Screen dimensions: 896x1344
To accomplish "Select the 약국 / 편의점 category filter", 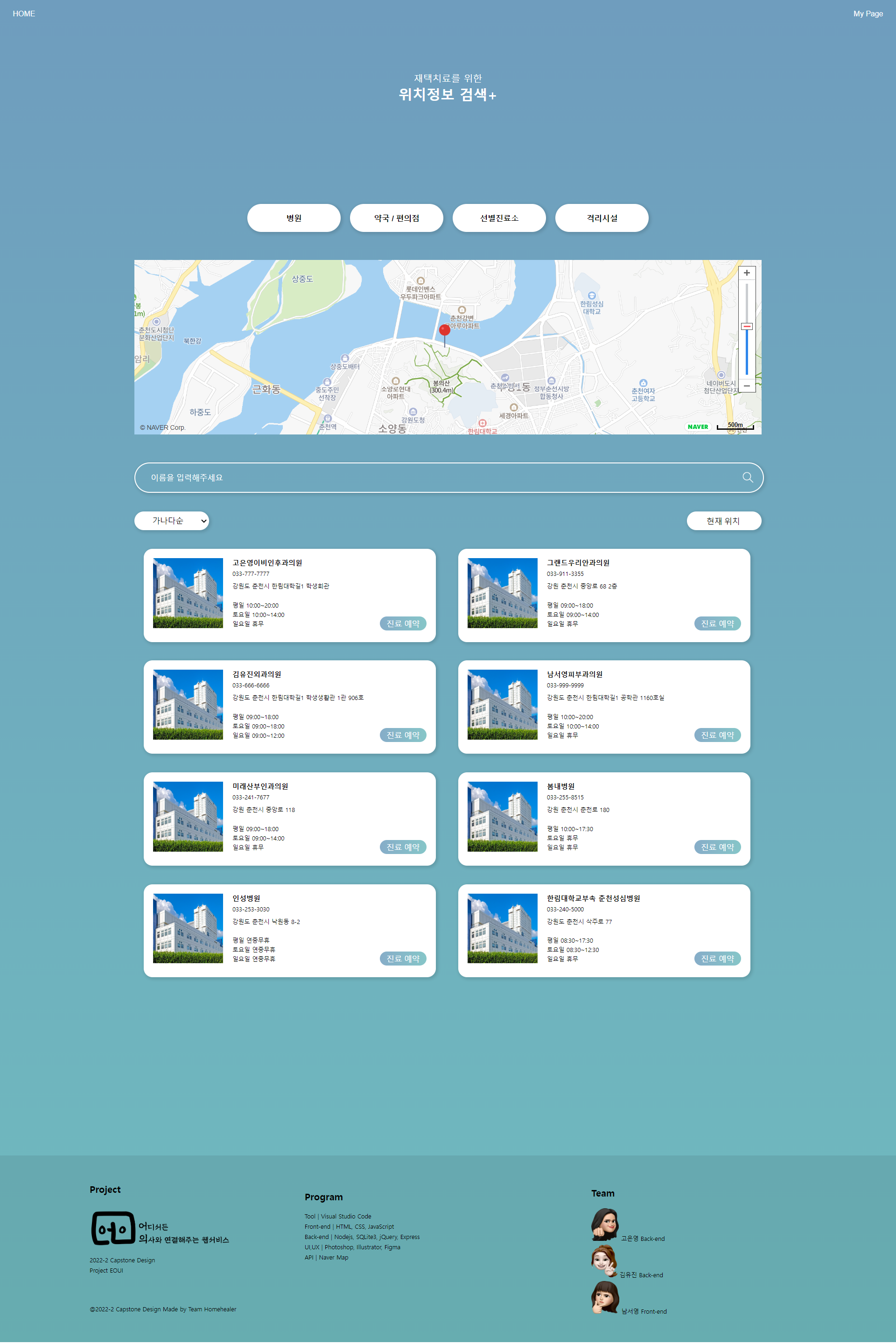I will coord(397,218).
